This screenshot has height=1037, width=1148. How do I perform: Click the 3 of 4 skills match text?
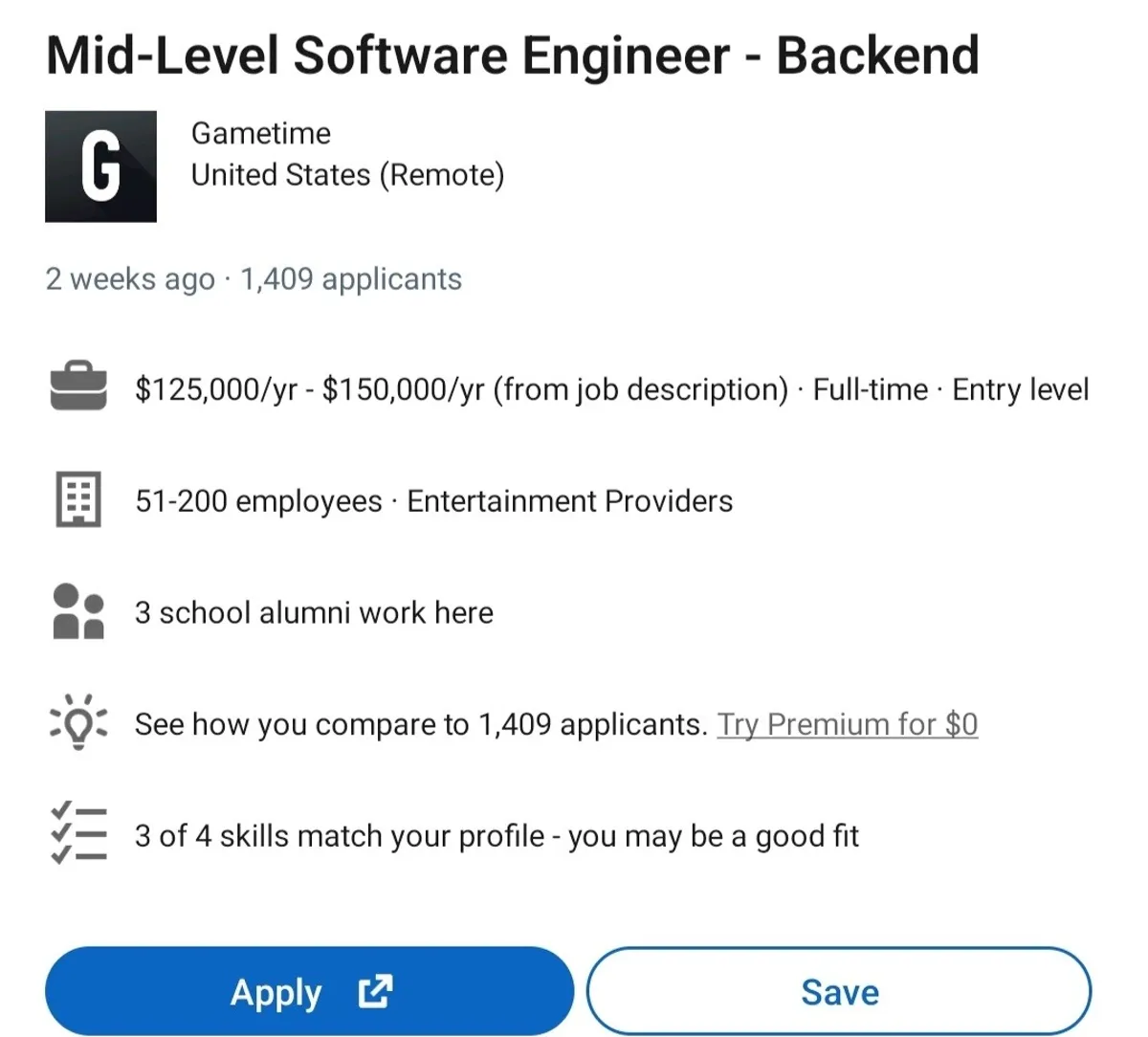tap(496, 836)
